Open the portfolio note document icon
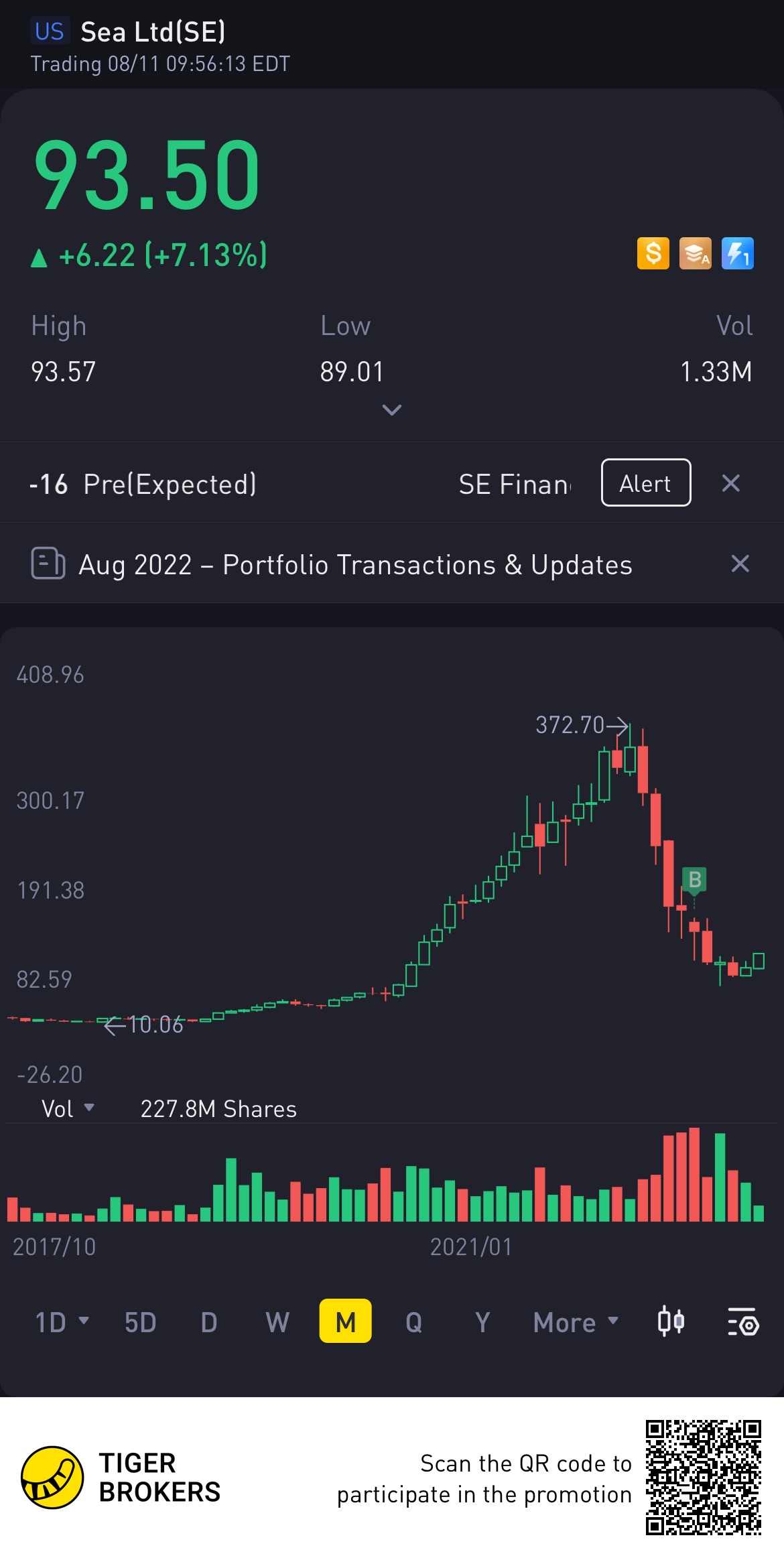This screenshot has height=1558, width=784. [48, 564]
